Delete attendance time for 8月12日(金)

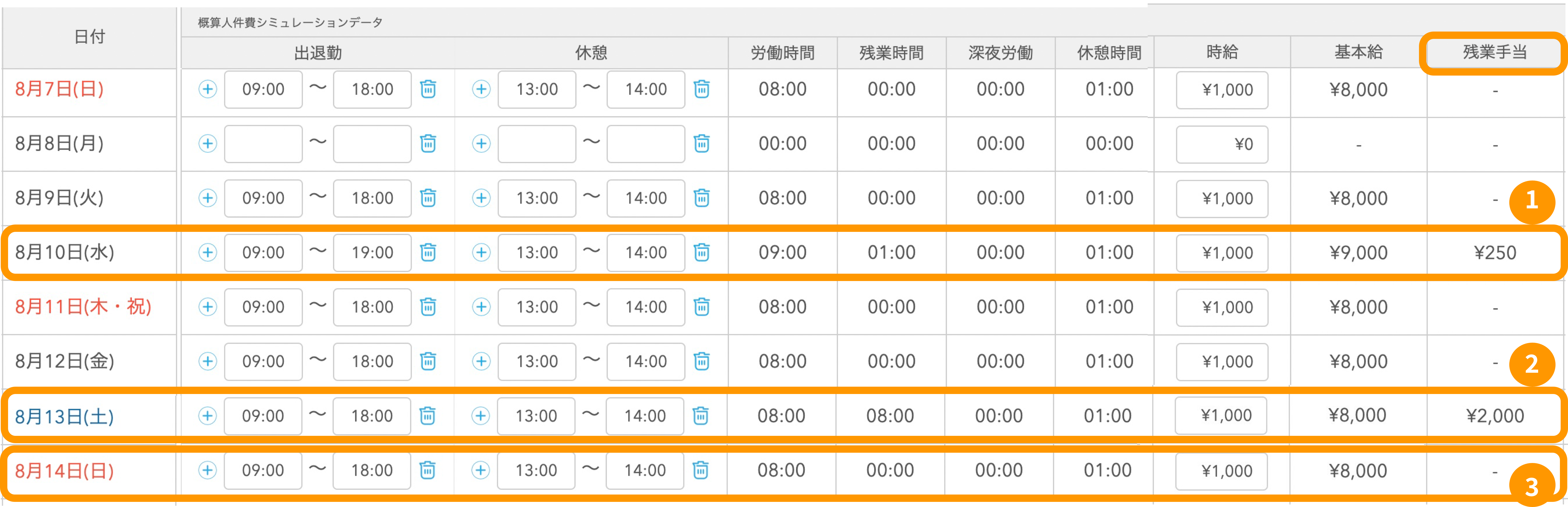tap(428, 361)
